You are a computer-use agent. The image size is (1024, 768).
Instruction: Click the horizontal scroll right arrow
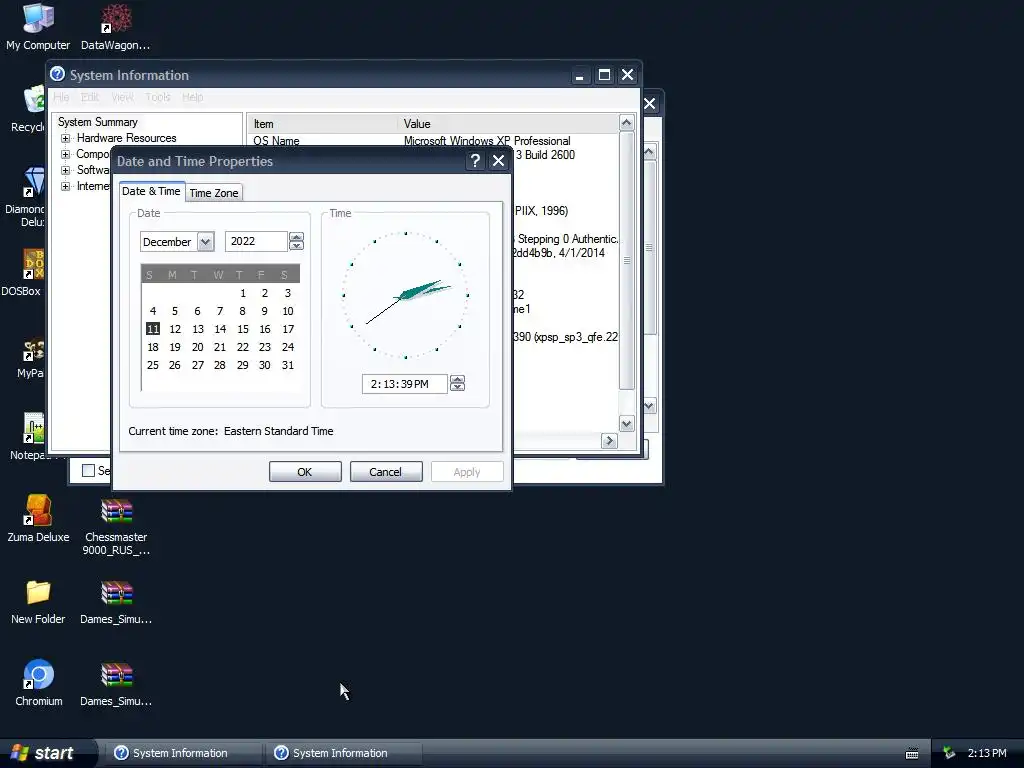point(609,441)
